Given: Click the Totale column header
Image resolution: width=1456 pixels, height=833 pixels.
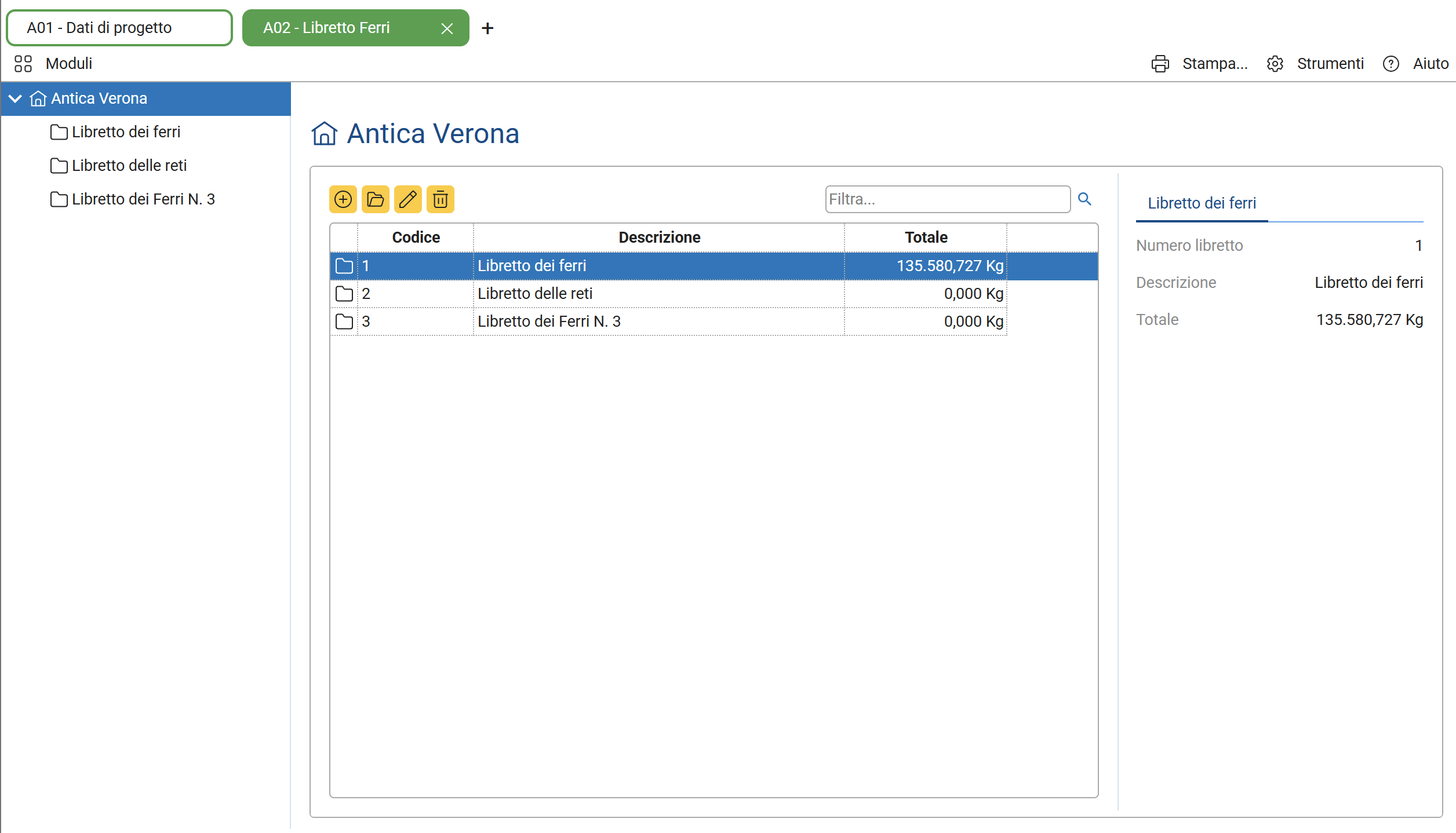Looking at the screenshot, I should (x=926, y=238).
